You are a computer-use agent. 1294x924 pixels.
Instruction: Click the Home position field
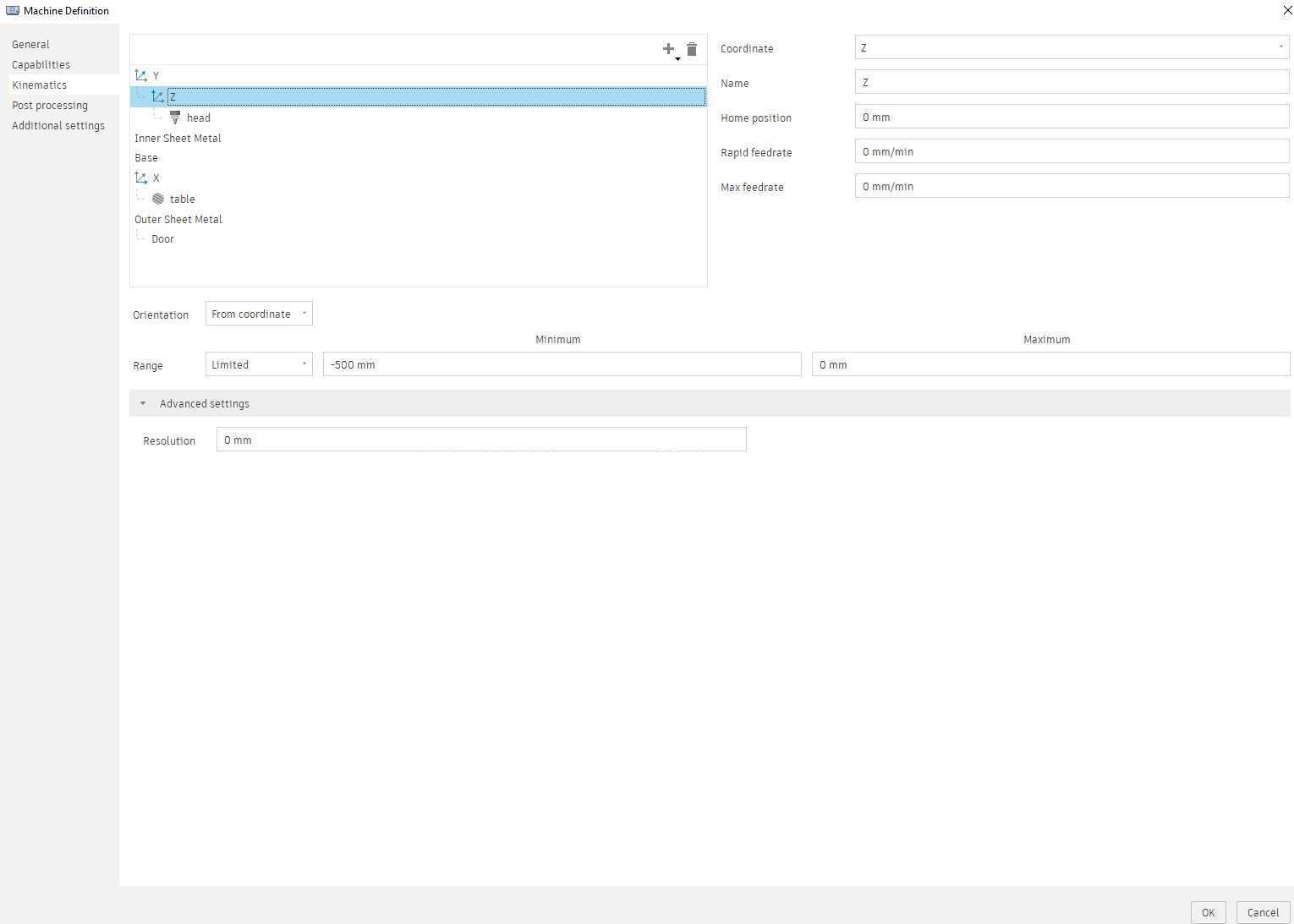[x=1072, y=117]
